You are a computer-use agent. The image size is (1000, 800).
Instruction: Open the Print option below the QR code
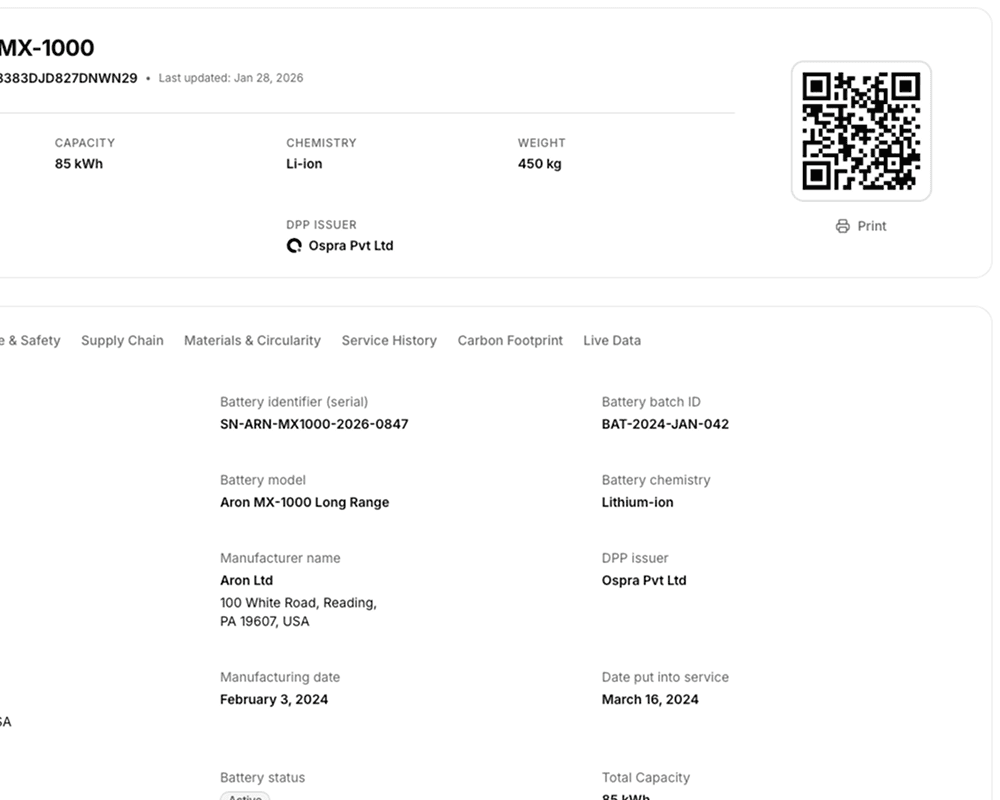pos(860,226)
